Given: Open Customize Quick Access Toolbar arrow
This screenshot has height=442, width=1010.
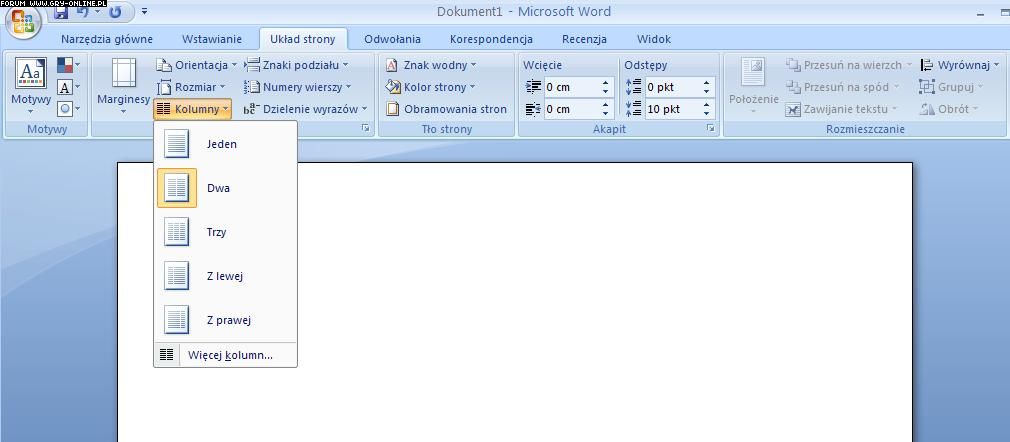Looking at the screenshot, I should point(144,11).
